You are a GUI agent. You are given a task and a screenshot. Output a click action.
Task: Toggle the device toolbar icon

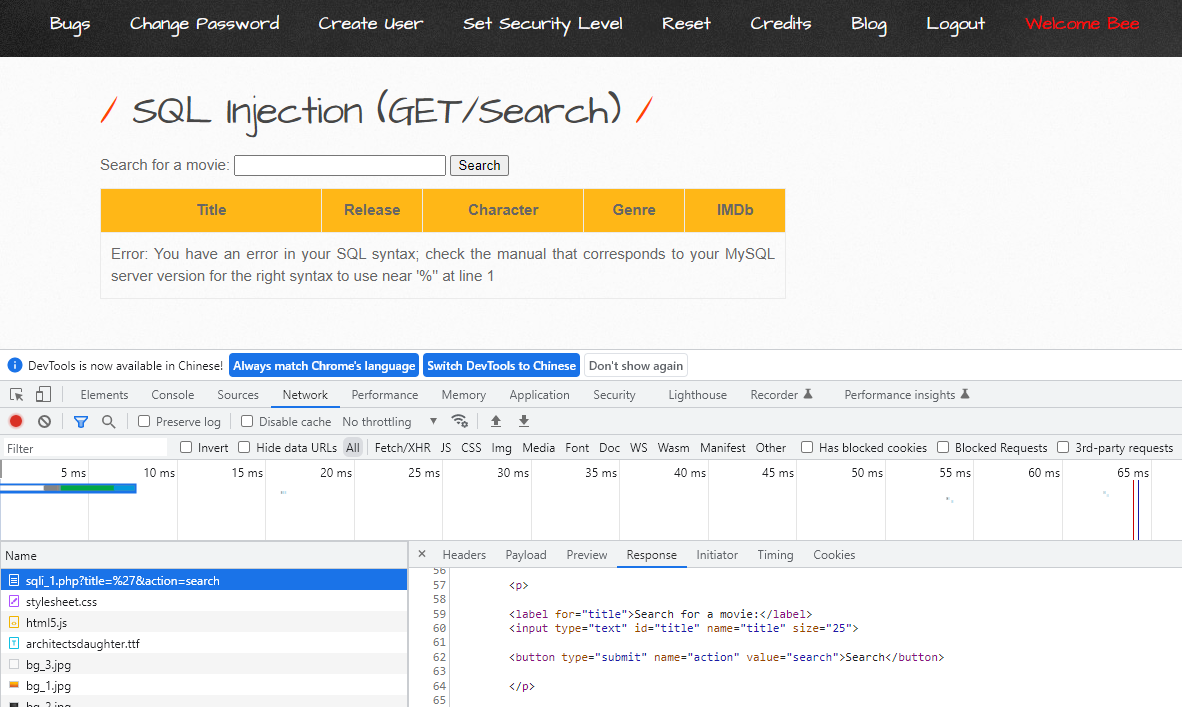pyautogui.click(x=43, y=394)
